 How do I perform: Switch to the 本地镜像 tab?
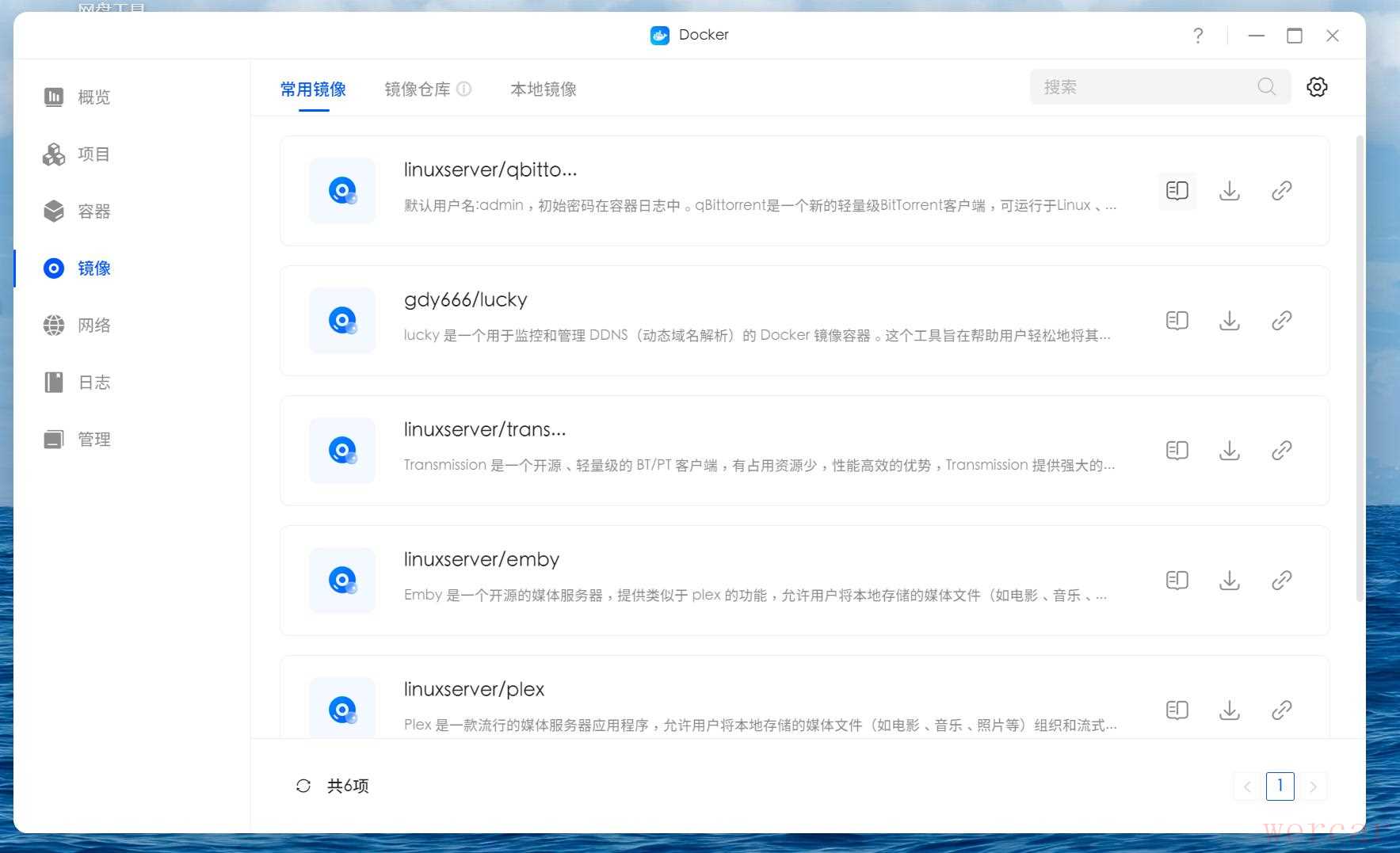pyautogui.click(x=543, y=89)
